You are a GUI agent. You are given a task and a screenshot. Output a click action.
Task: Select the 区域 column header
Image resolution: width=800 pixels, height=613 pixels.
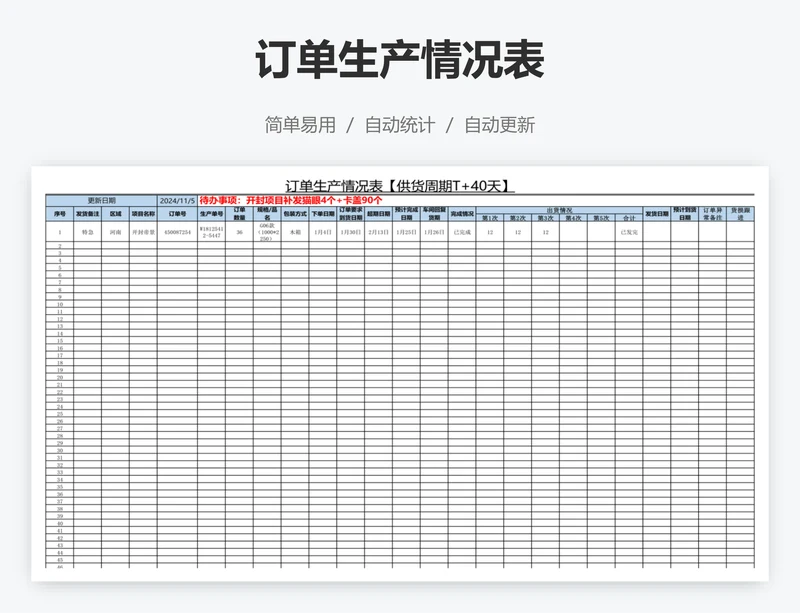pyautogui.click(x=115, y=214)
